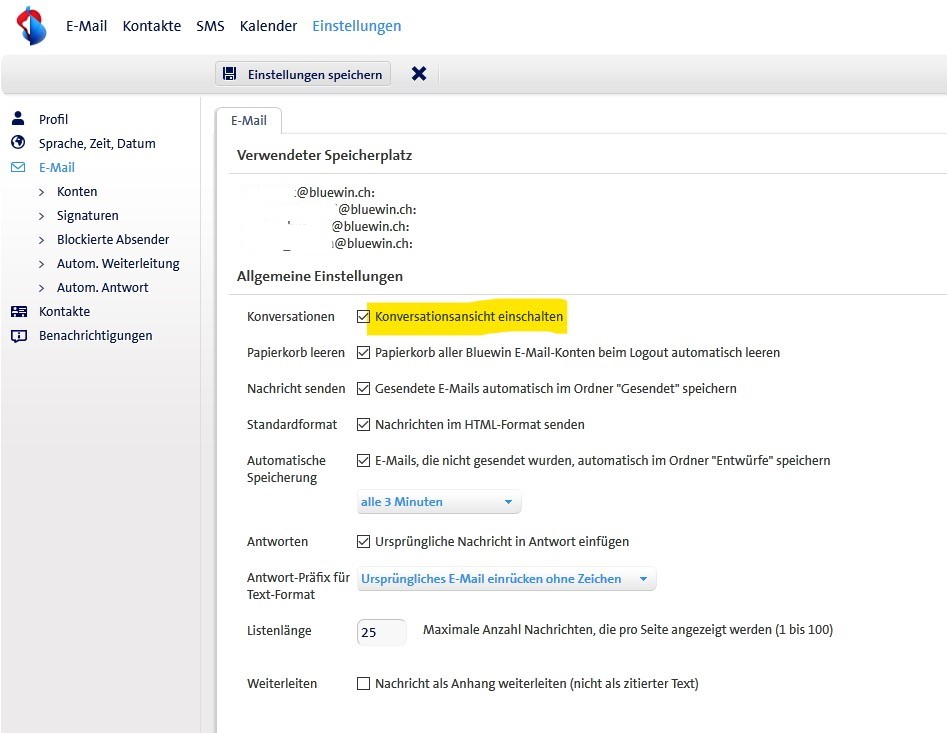947x733 pixels.
Task: Open Sprache, Zeit, Datum via globe icon
Action: 18,143
